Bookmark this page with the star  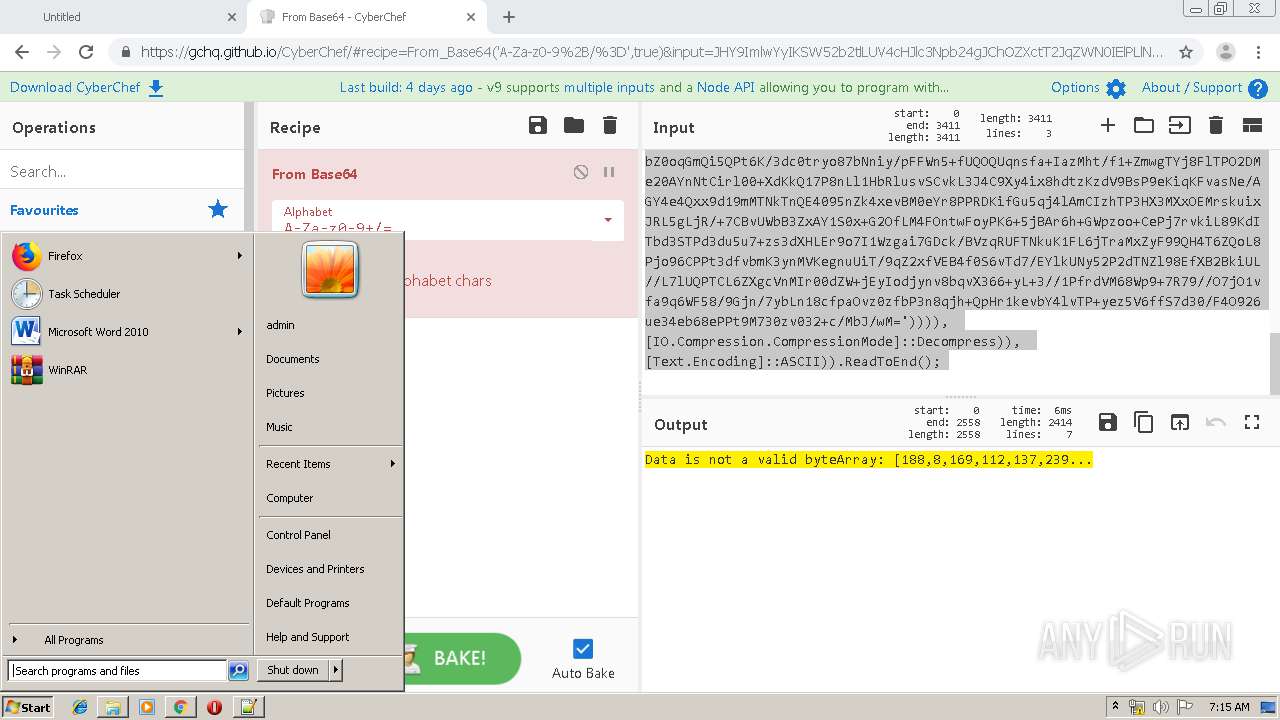pos(1186,52)
